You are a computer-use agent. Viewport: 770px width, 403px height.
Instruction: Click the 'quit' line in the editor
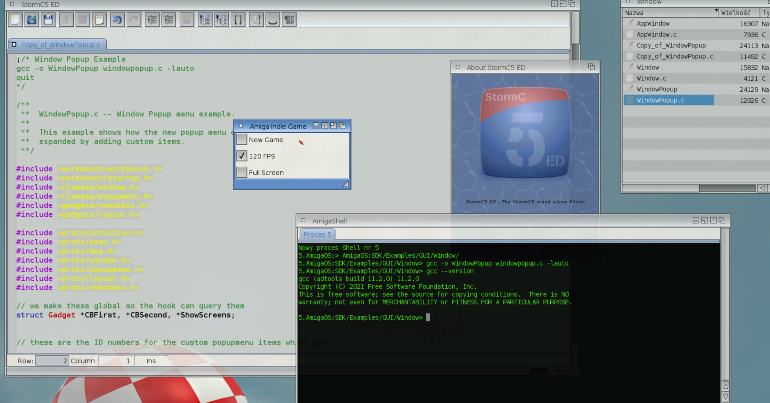(25, 78)
